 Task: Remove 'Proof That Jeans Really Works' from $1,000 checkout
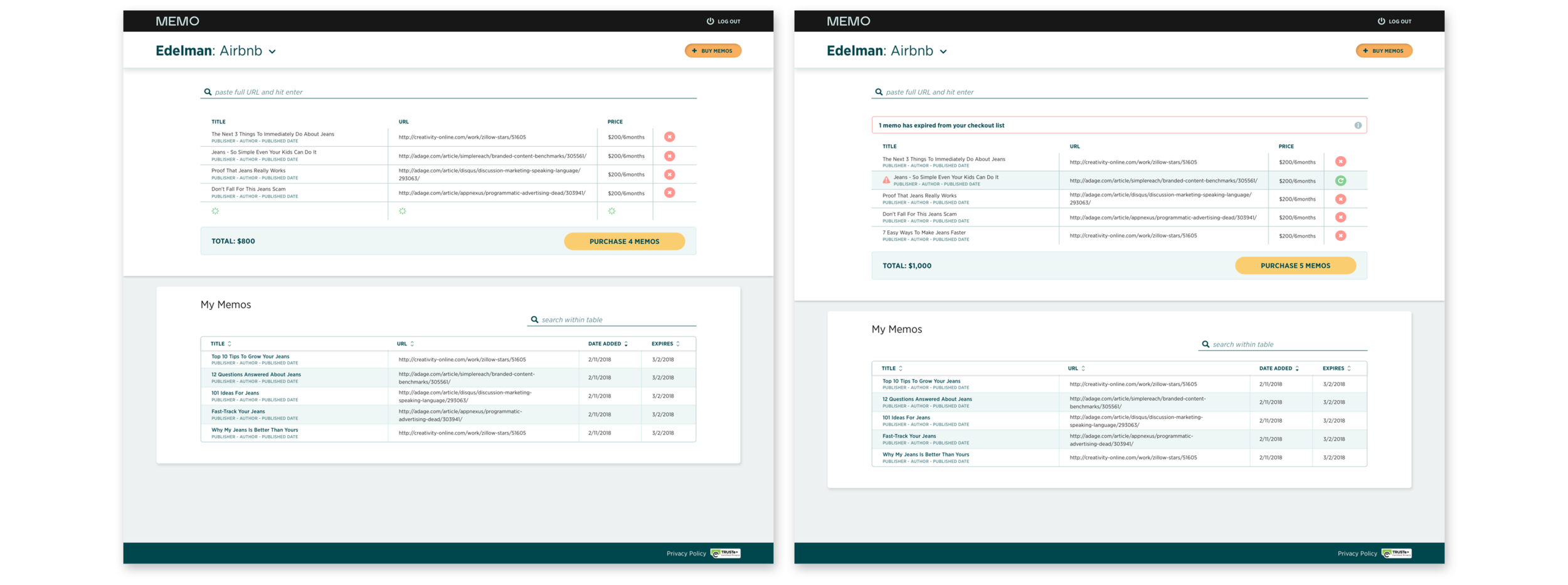[x=1340, y=199]
